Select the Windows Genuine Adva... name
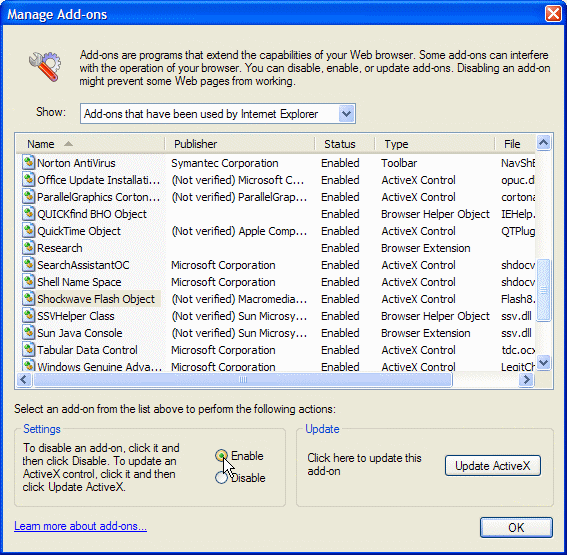This screenshot has width=567, height=555. 99,366
